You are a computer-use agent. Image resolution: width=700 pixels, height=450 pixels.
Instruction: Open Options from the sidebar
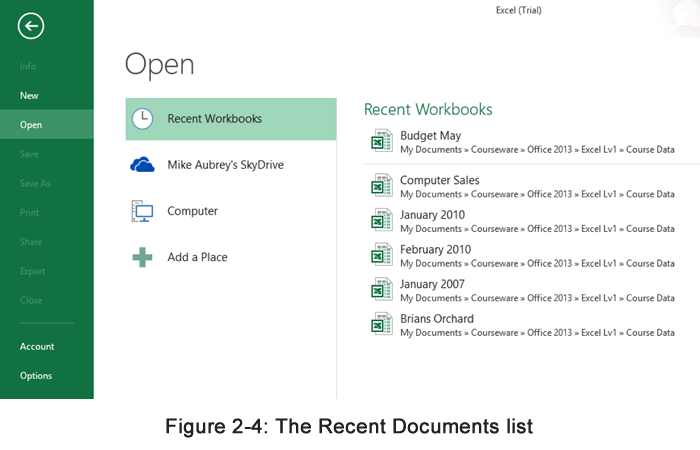36,376
